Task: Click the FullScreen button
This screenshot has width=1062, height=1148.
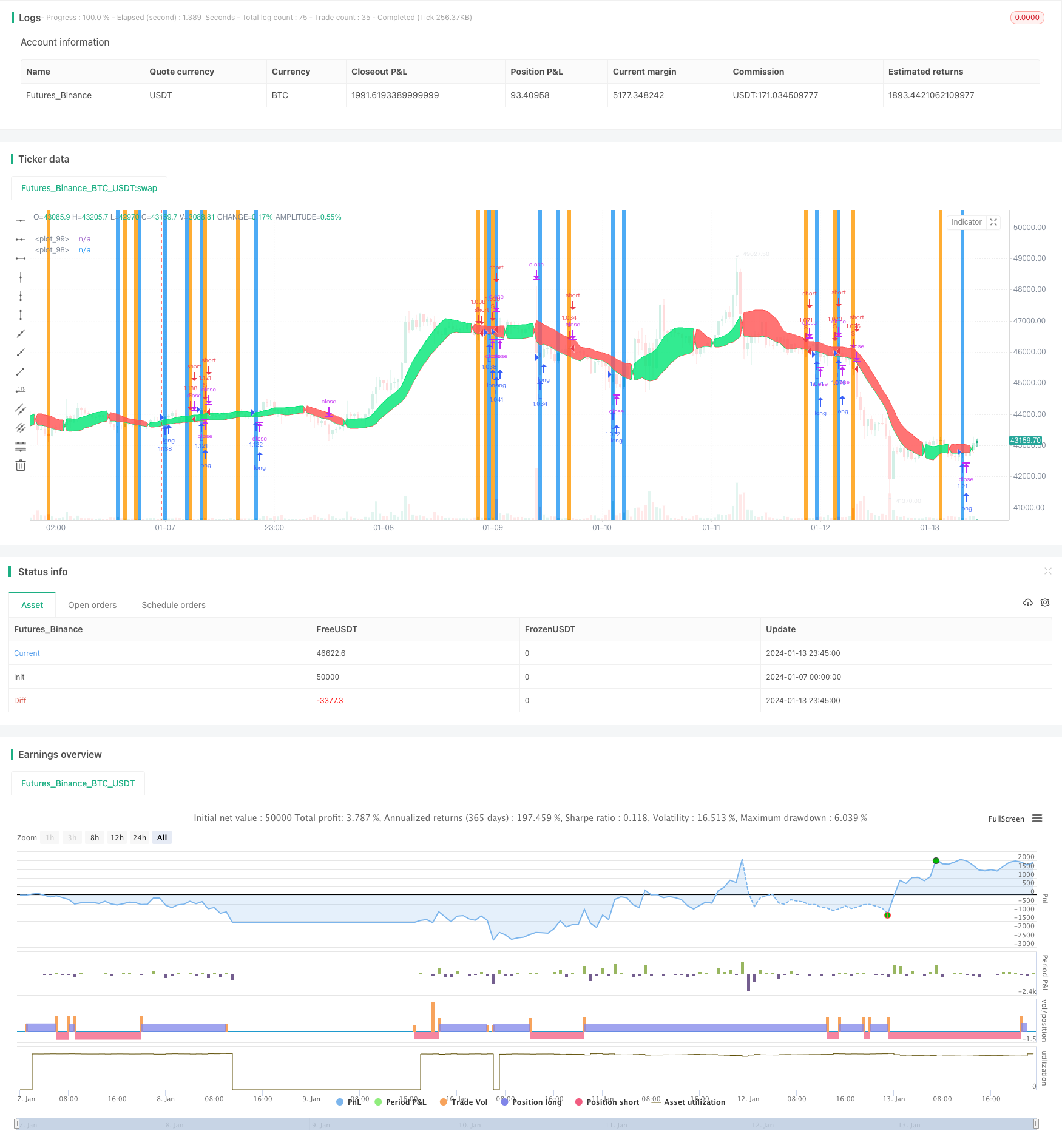Action: tap(1006, 819)
